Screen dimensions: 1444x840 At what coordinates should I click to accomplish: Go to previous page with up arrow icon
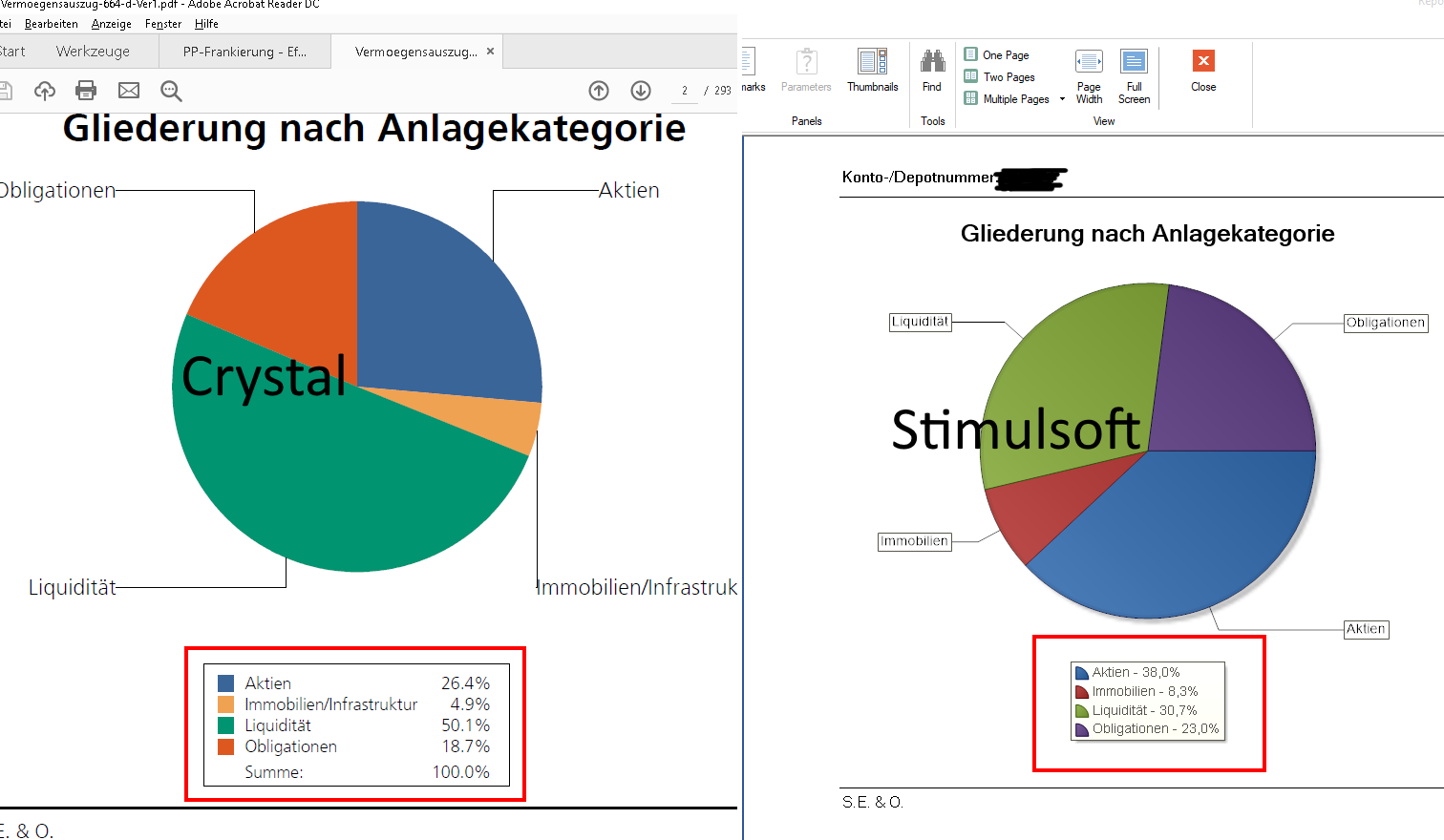pyautogui.click(x=599, y=91)
